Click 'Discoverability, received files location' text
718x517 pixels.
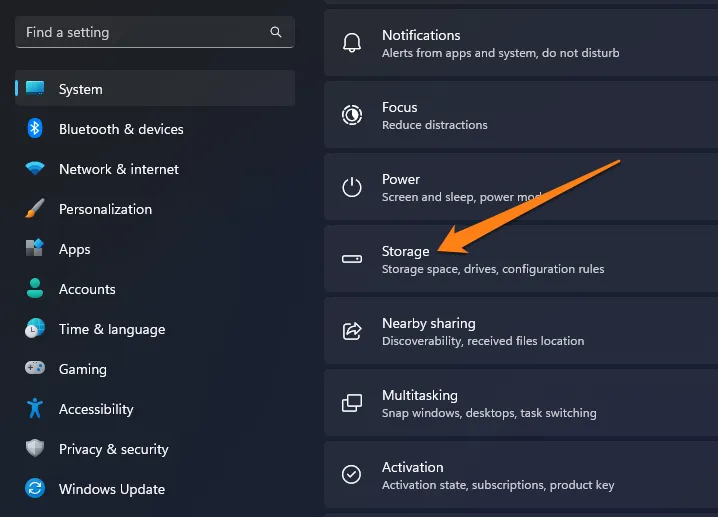[x=483, y=341]
